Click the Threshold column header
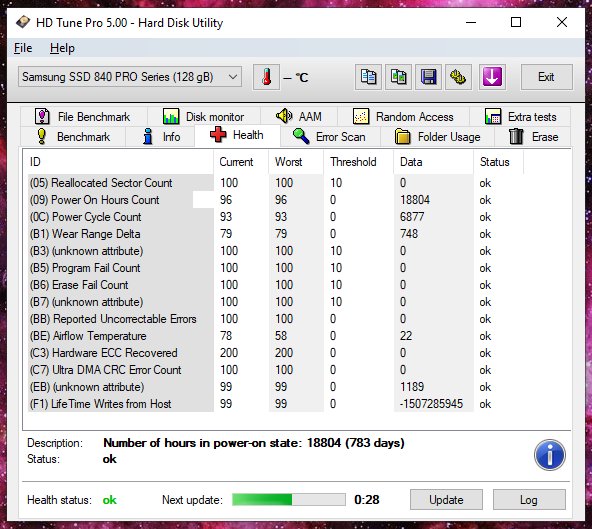Viewport: 592px width, 529px height. point(353,162)
